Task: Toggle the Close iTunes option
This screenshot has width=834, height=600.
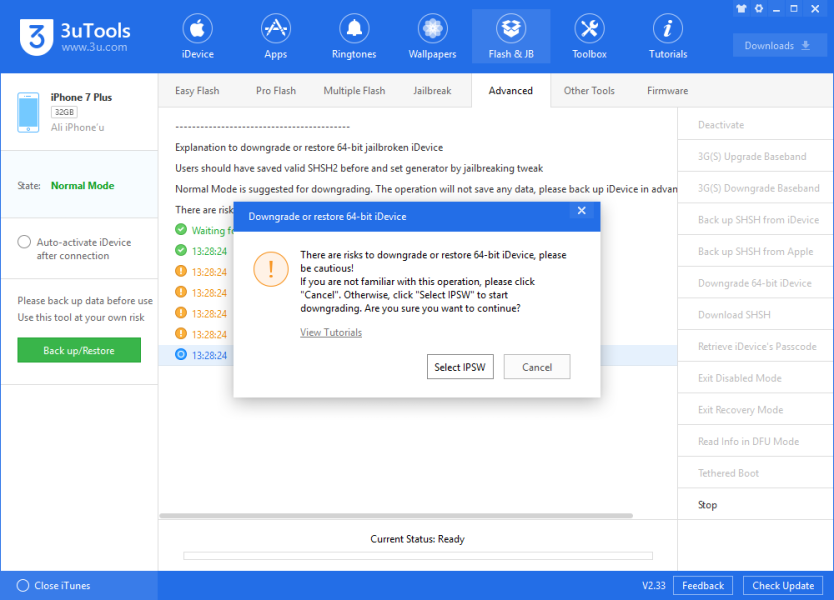Action: pos(23,586)
